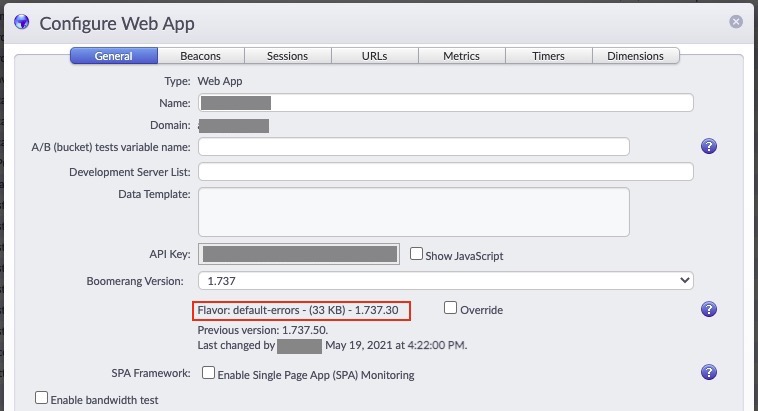Click the help icon for SPA Framework
This screenshot has height=411, width=758.
click(x=709, y=373)
